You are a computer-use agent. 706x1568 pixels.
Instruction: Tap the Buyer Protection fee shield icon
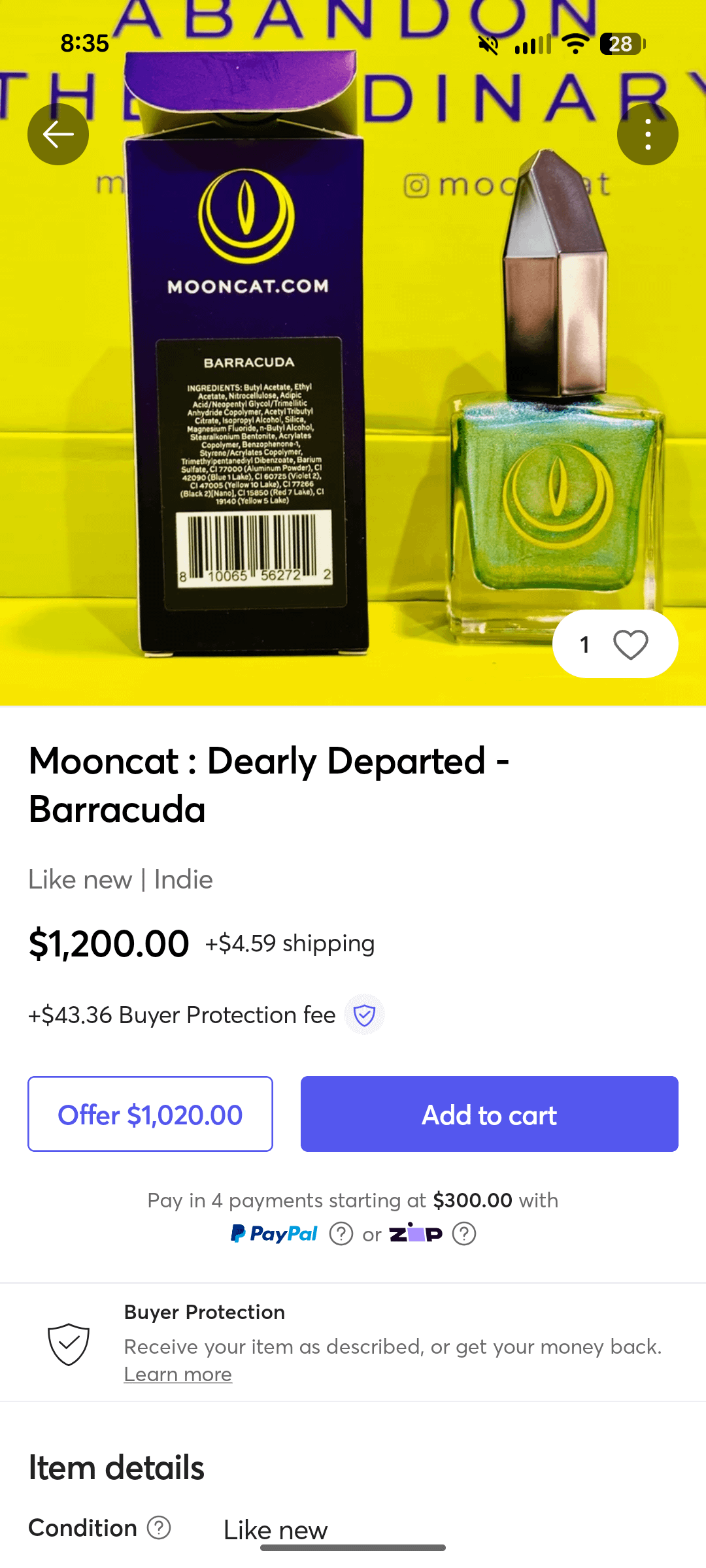[364, 1015]
